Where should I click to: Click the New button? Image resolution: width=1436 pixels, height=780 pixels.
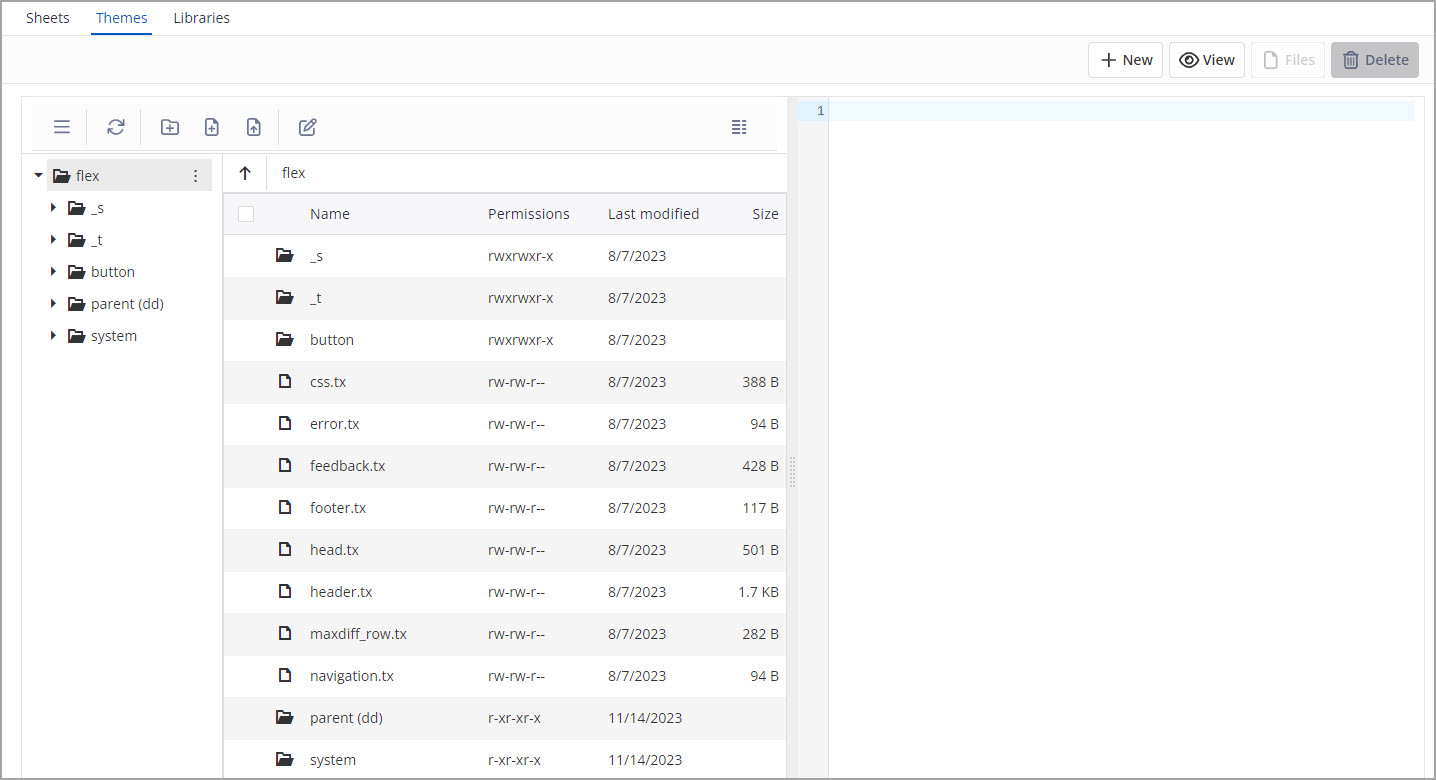click(1126, 60)
